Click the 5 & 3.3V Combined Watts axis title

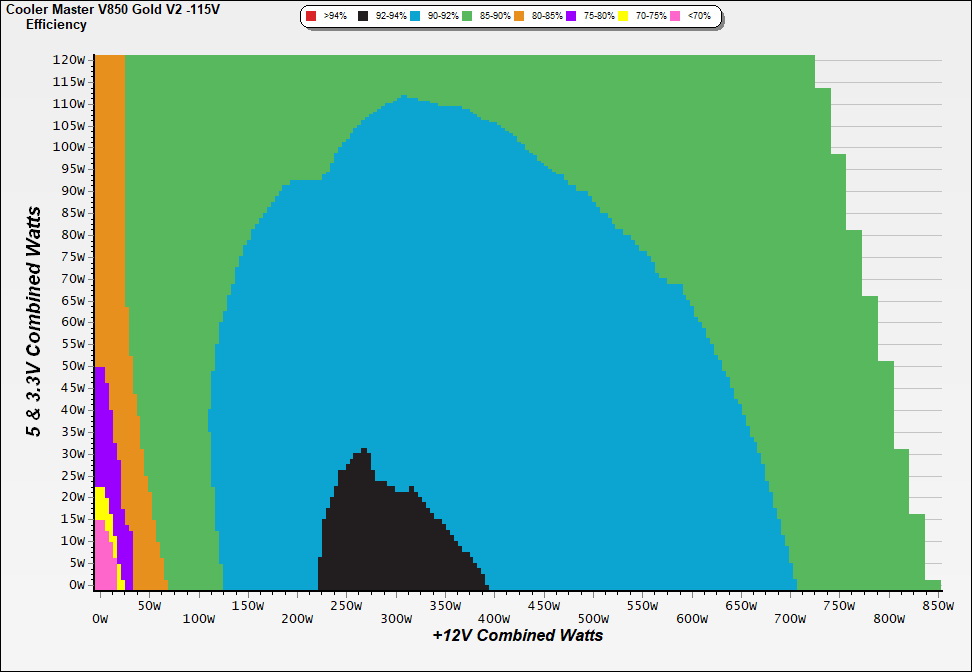pyautogui.click(x=35, y=322)
